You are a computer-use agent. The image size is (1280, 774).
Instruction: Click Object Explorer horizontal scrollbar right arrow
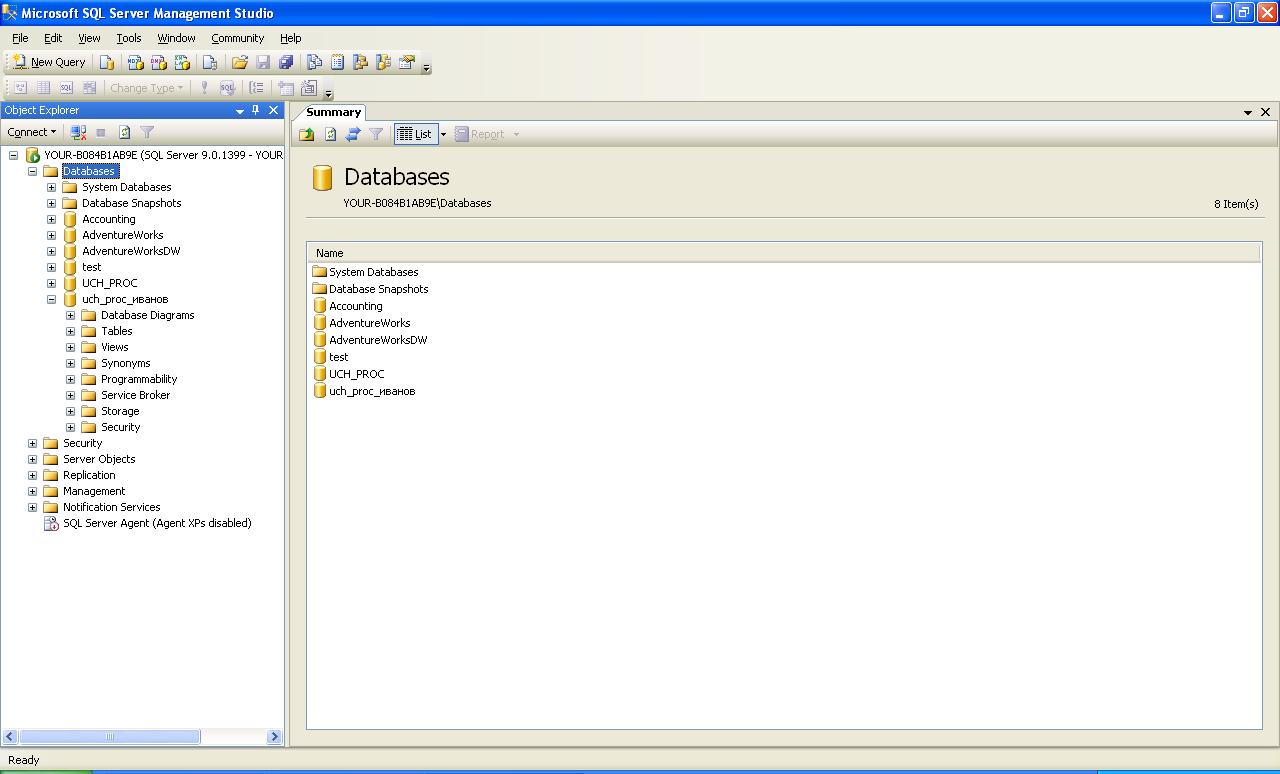pyautogui.click(x=274, y=737)
